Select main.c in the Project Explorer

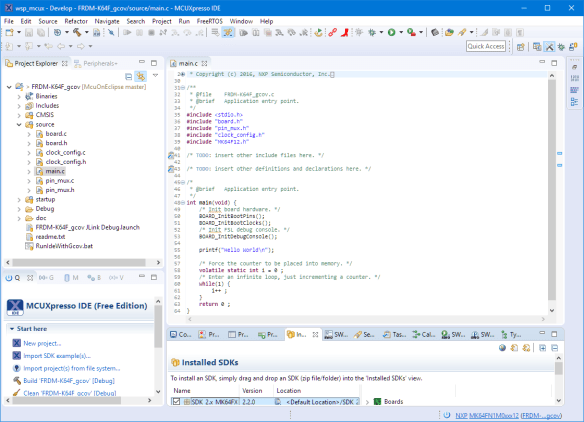point(55,171)
